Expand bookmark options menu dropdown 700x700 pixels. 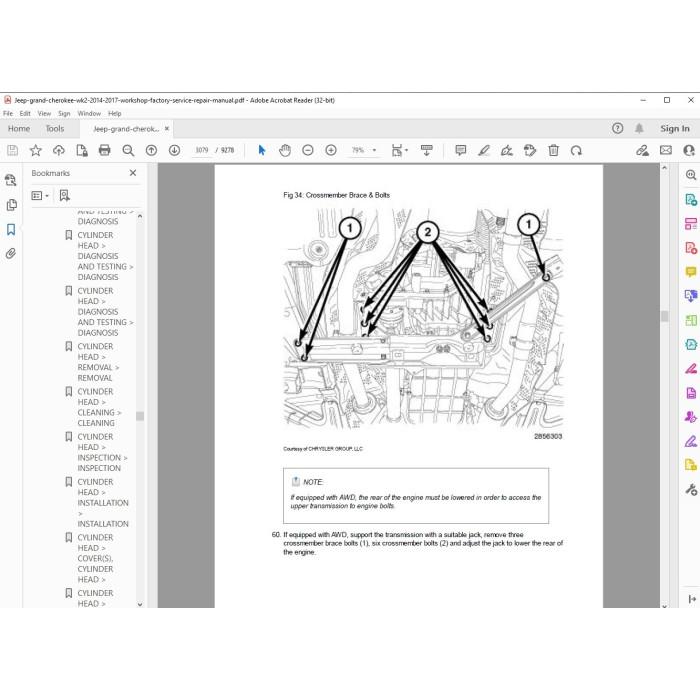[x=40, y=196]
